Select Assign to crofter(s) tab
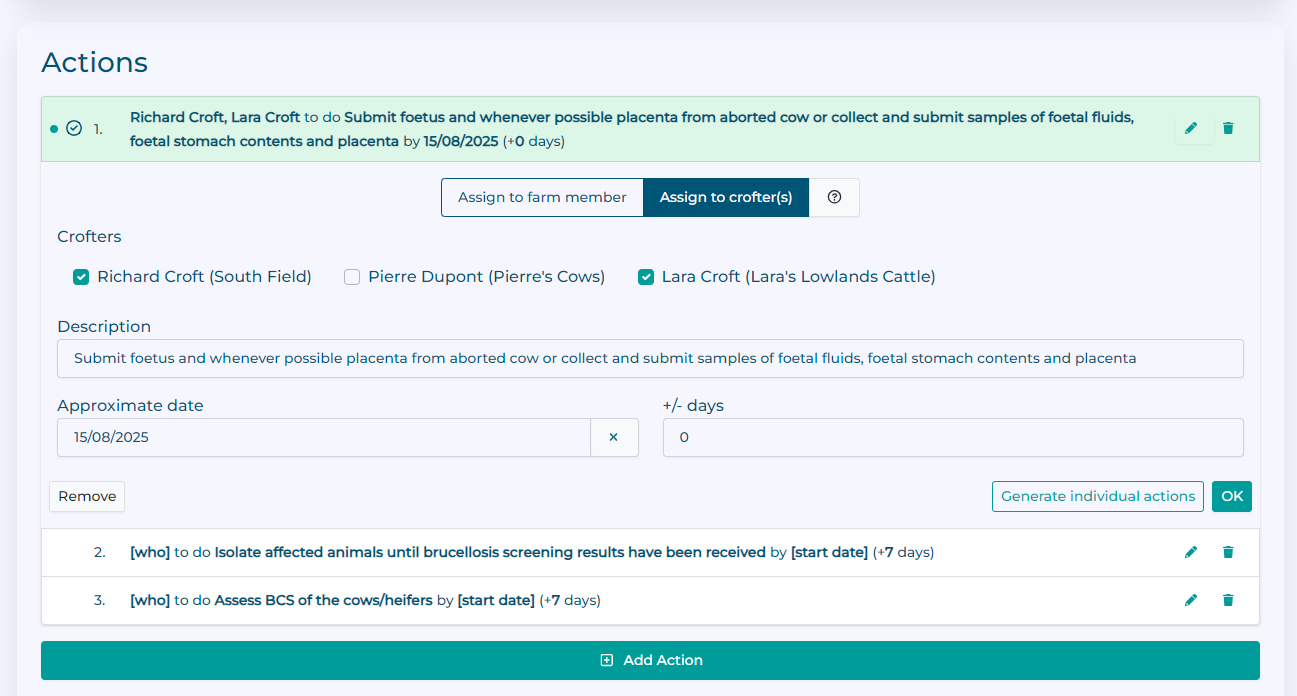This screenshot has height=696, width=1297. pos(725,197)
